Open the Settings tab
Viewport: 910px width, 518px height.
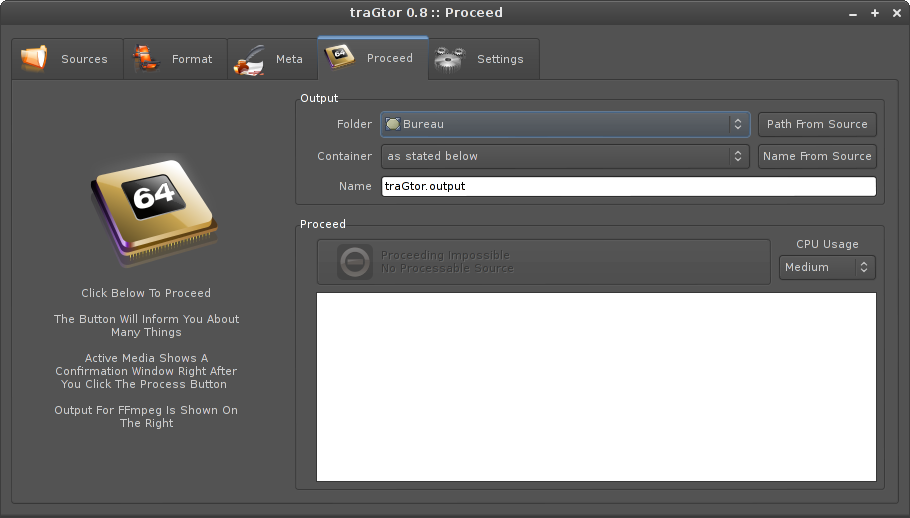pyautogui.click(x=484, y=59)
